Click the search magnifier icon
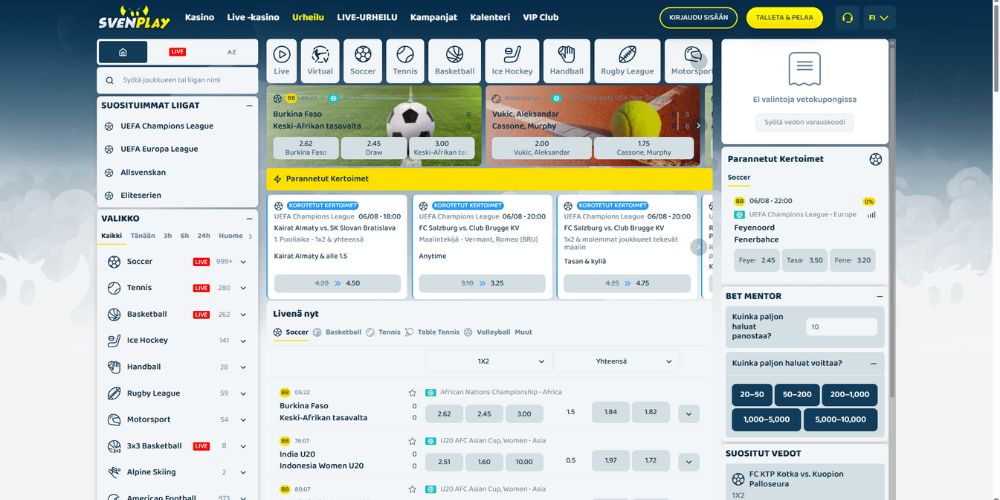 pos(110,80)
